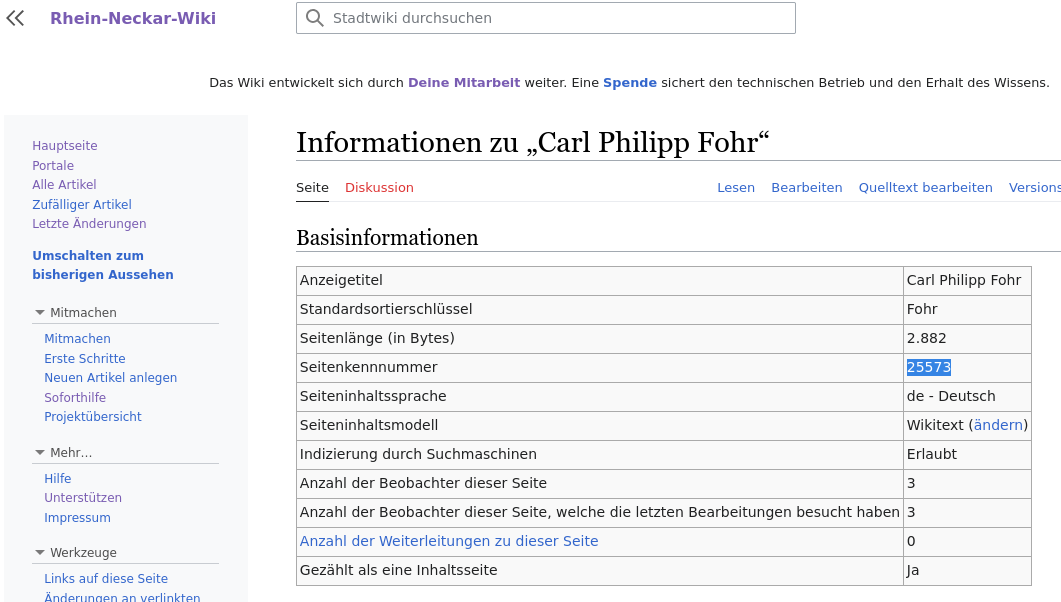Follow the Spende donation link
Image resolution: width=1061 pixels, height=602 pixels.
629,83
